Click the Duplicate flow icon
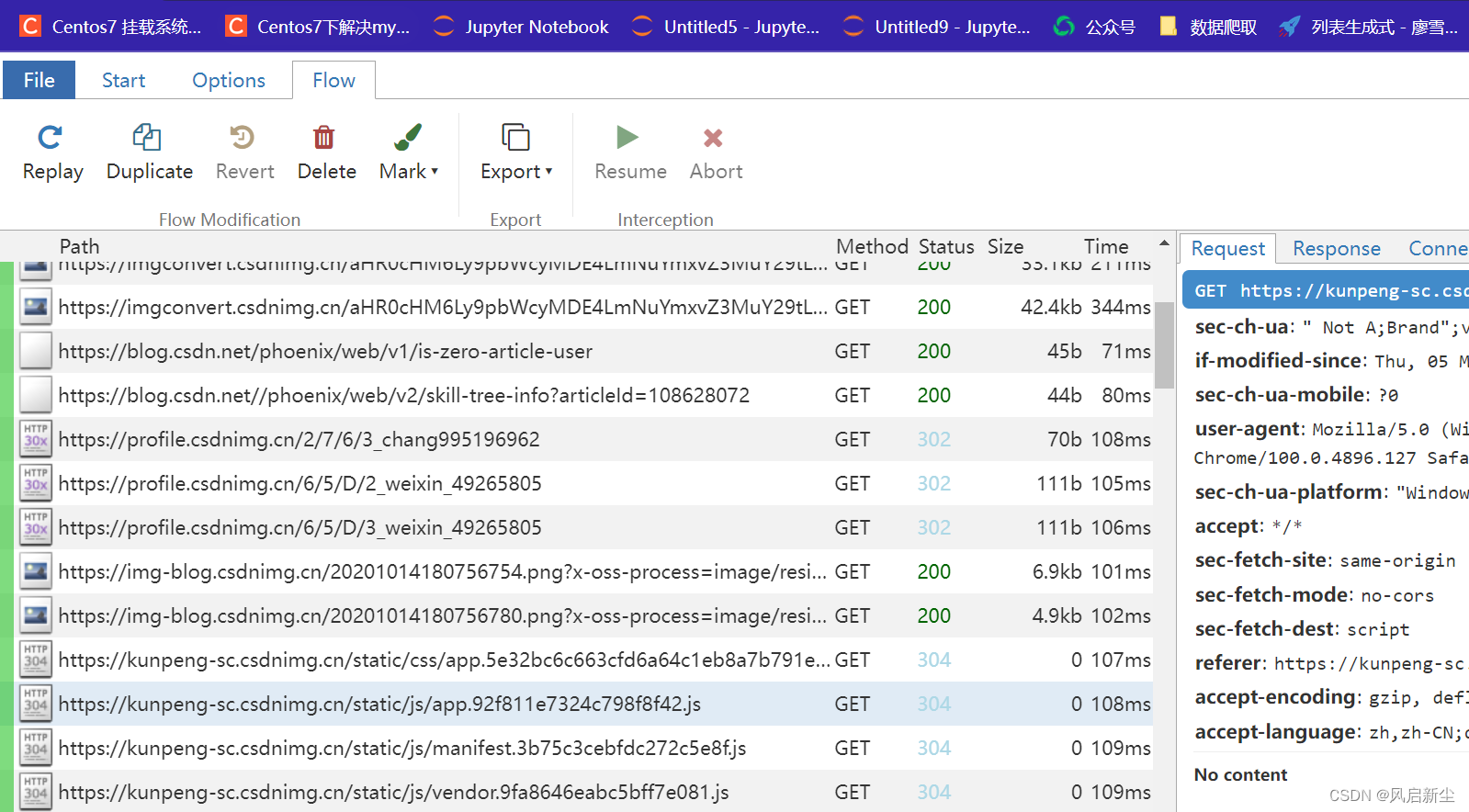1469x812 pixels. coord(147,138)
